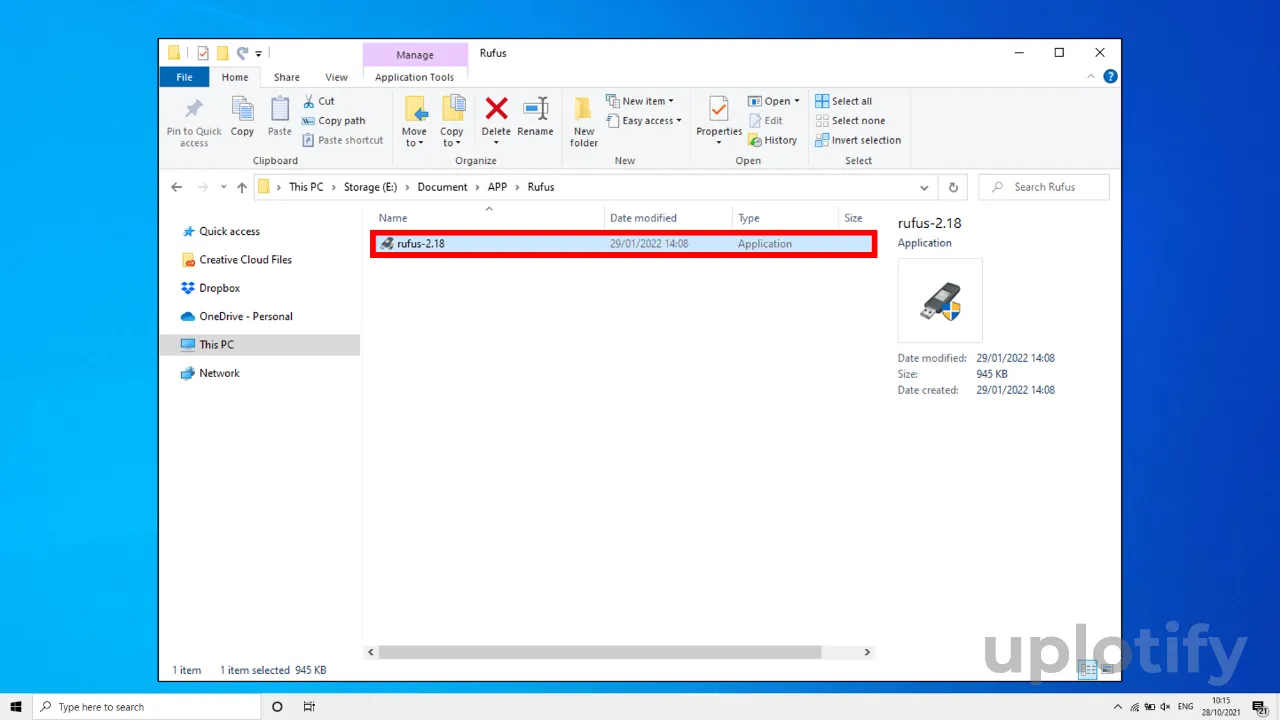Viewport: 1280px width, 720px height.
Task: Expand the Easy access dropdown
Action: click(x=643, y=121)
